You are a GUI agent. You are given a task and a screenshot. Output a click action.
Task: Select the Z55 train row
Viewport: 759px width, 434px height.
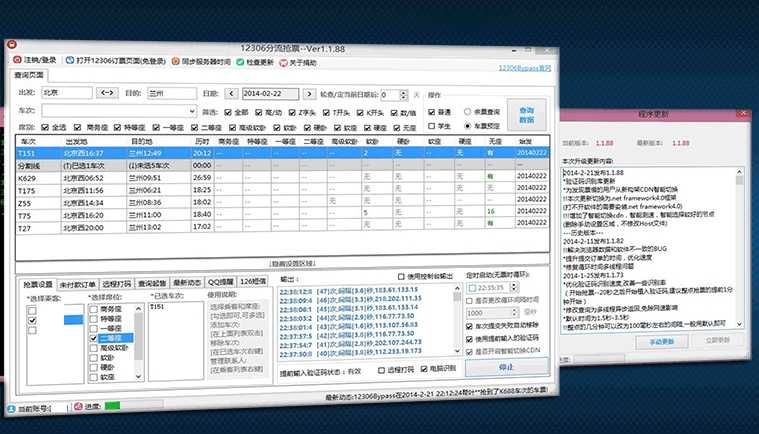[x=283, y=202]
